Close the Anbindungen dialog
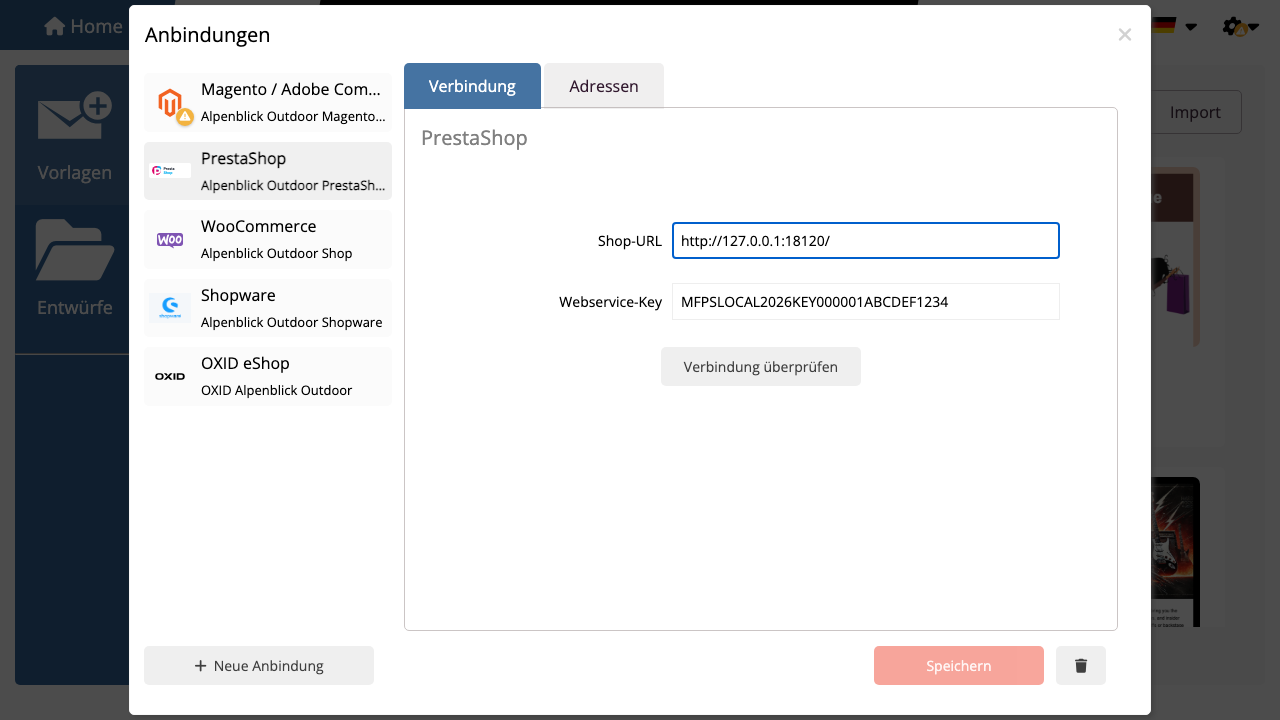This screenshot has height=720, width=1280. (1125, 35)
